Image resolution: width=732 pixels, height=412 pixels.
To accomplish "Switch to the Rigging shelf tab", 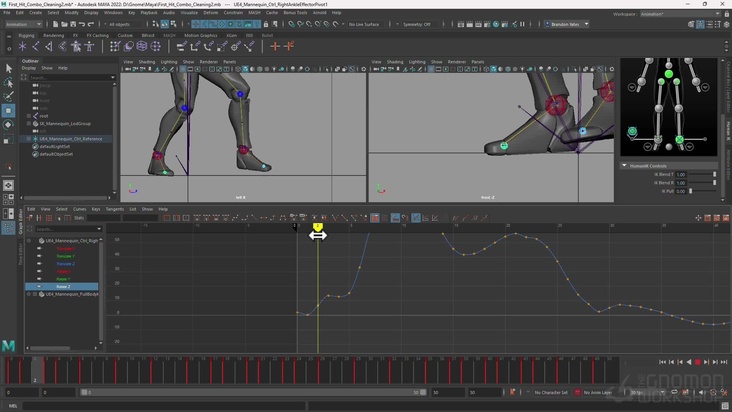I will click(x=26, y=35).
